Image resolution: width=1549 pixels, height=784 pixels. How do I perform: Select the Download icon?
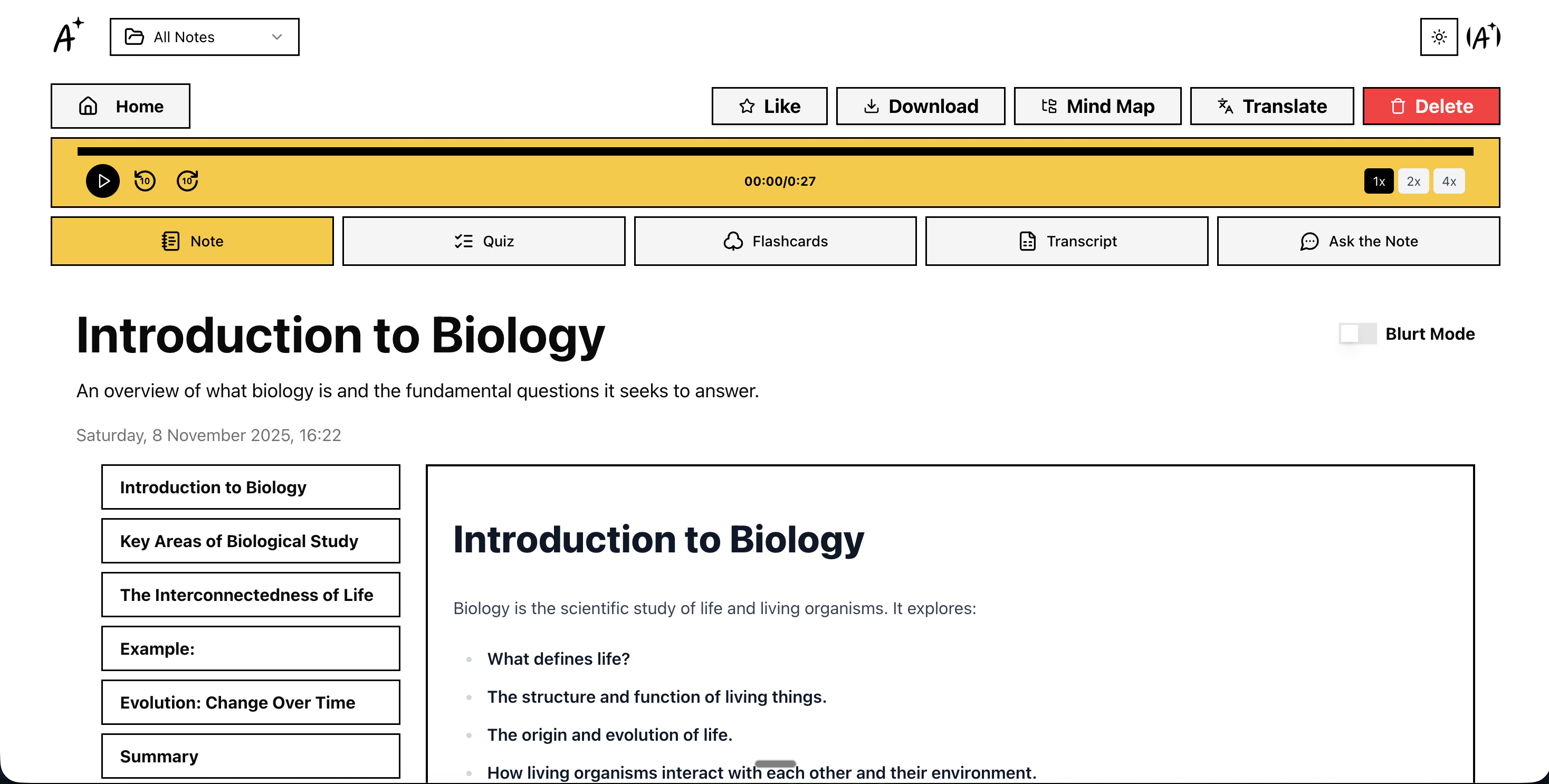click(872, 106)
